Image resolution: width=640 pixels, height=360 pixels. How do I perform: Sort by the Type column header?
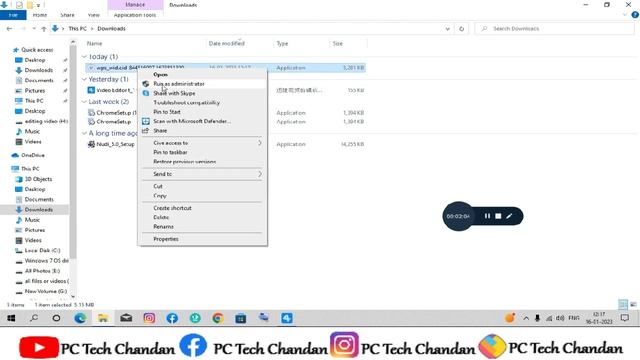(x=282, y=43)
